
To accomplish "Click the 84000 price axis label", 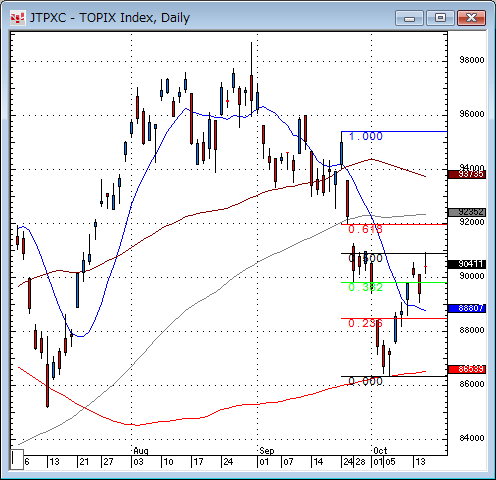I will click(472, 438).
